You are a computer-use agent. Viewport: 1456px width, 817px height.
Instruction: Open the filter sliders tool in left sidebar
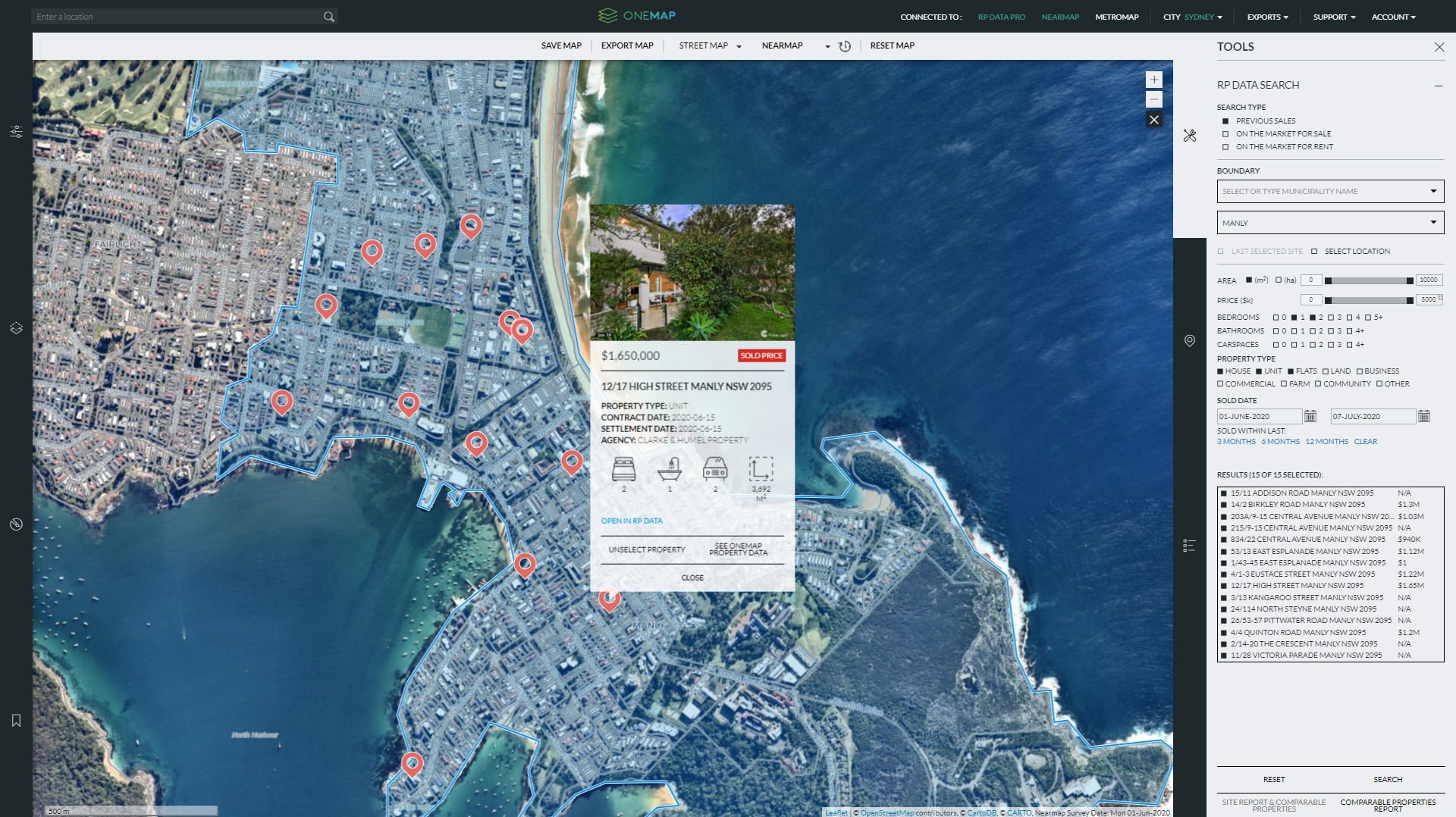pos(16,131)
